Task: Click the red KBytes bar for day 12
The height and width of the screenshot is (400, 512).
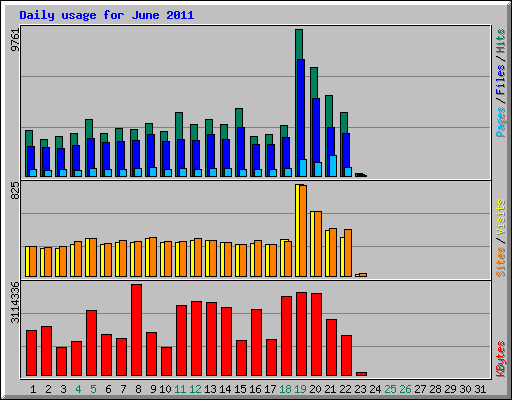Action: [x=196, y=339]
